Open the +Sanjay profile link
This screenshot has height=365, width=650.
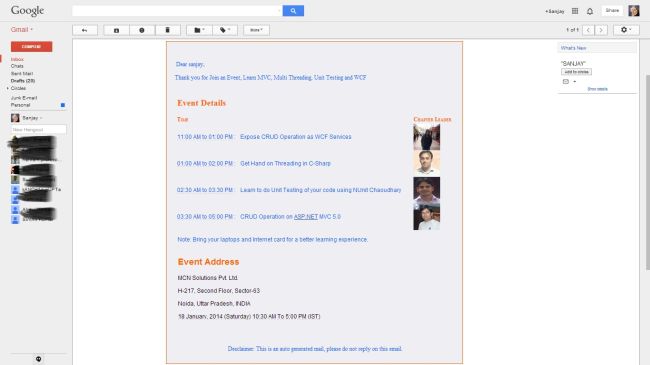(x=555, y=11)
